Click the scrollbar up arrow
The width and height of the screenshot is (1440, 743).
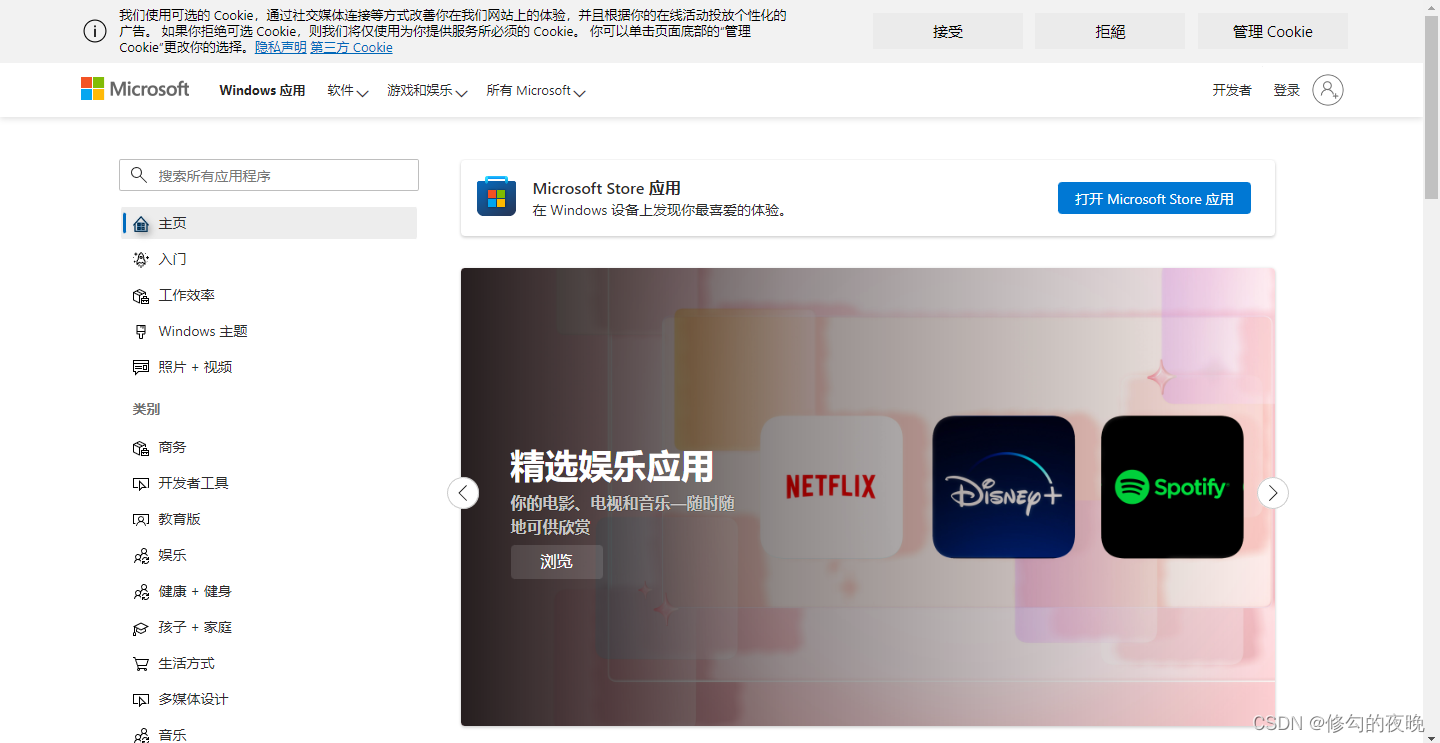coord(1431,7)
